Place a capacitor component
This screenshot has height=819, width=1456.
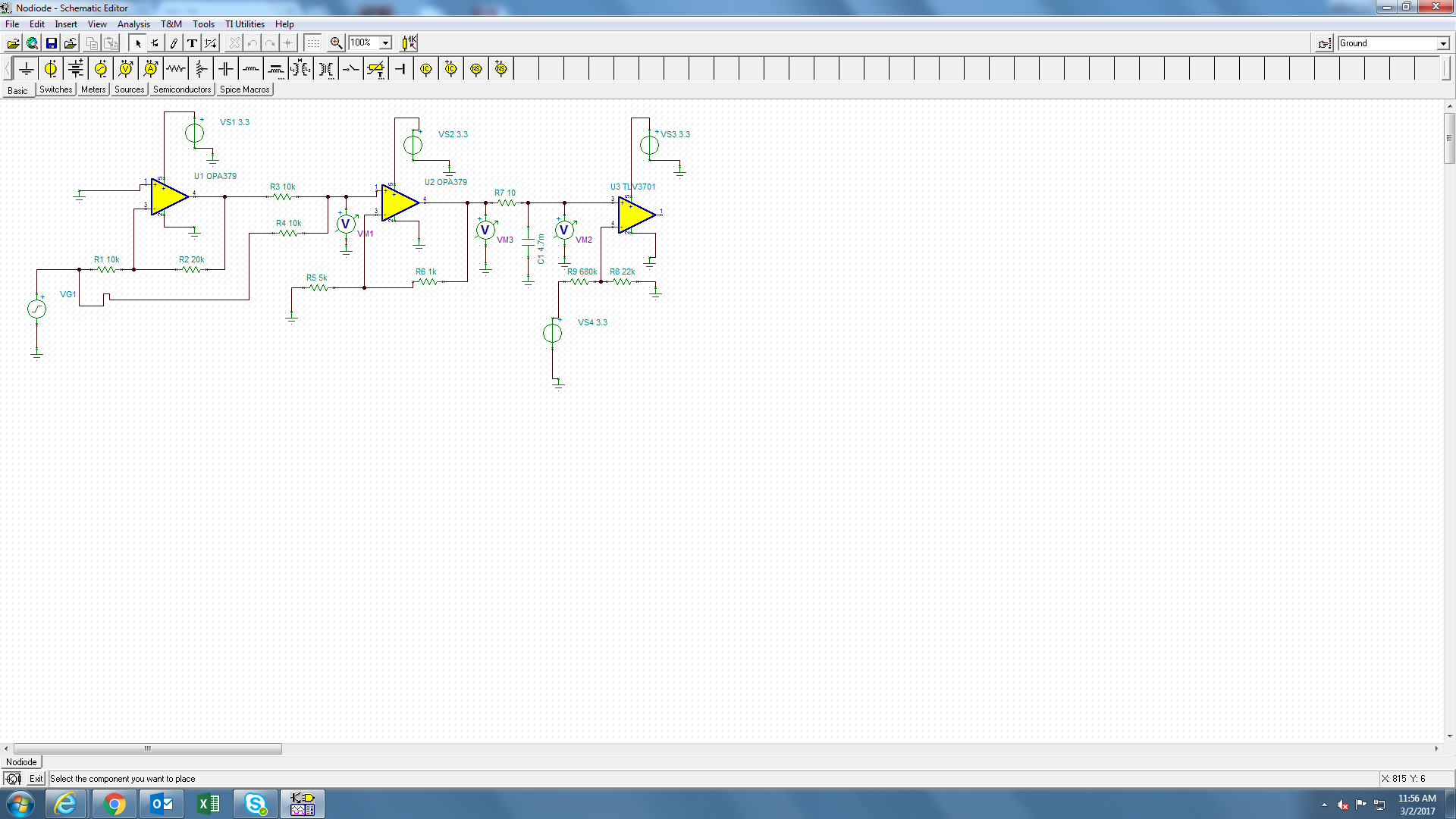click(x=226, y=69)
